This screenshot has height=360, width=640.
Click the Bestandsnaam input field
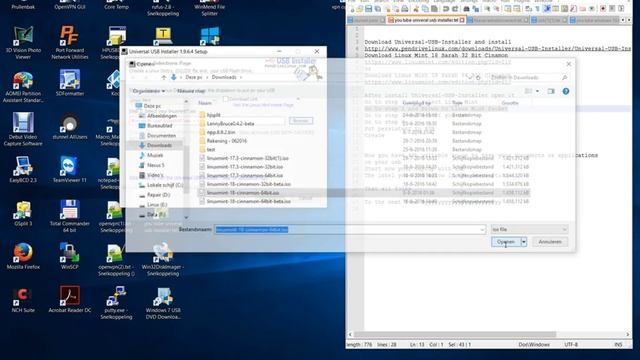350,230
